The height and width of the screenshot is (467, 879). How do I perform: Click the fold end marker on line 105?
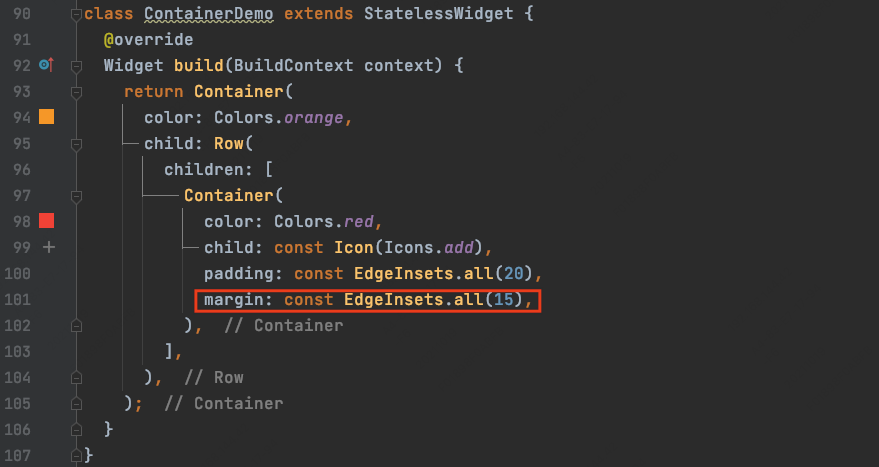[76, 404]
